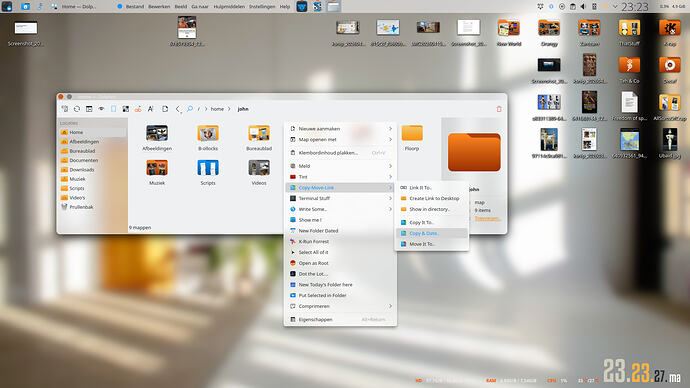Open Bureaublad in the places sidebar
The width and height of the screenshot is (690, 388).
92,151
